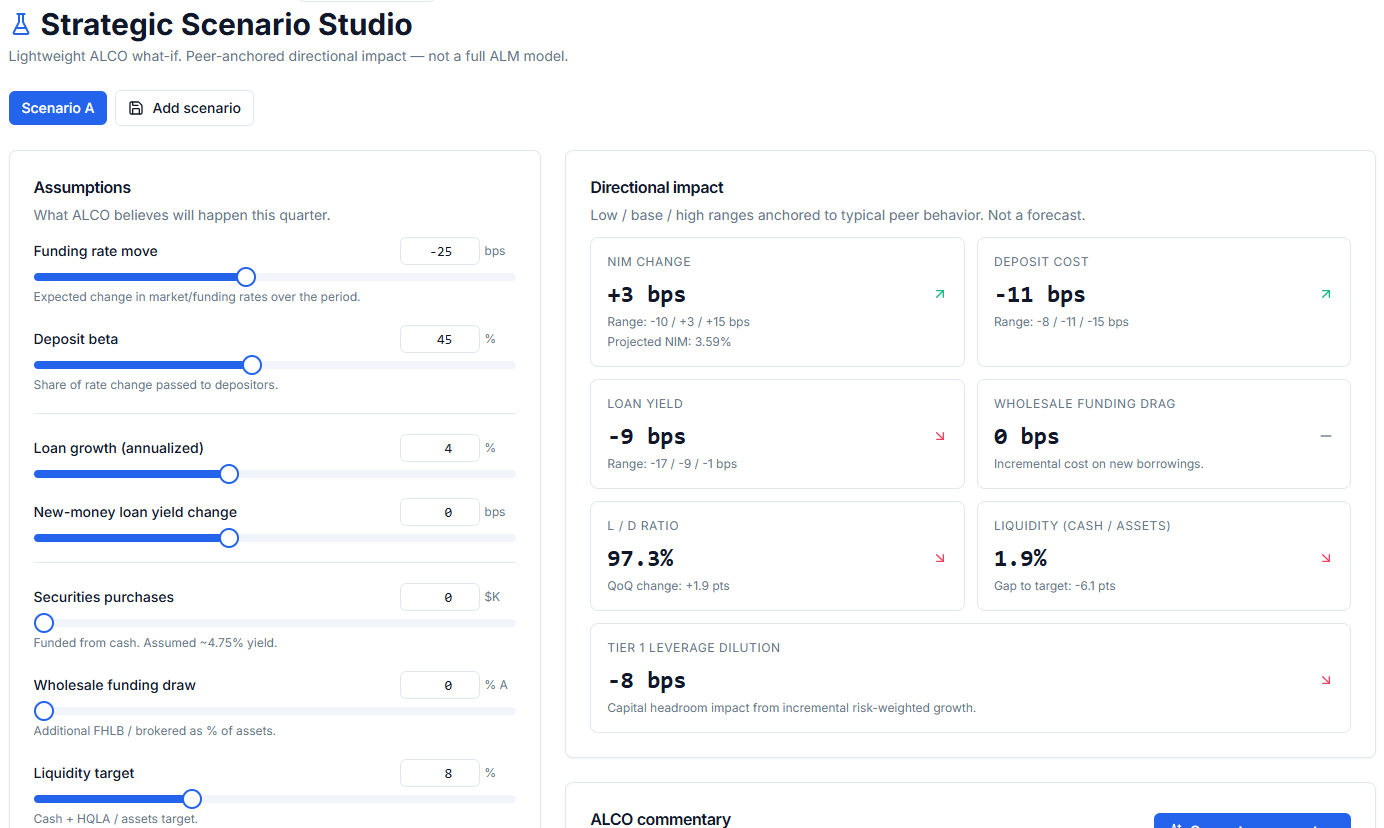Click the Cash + HQLA / assets target note
Screen dimensions: 1384x828
point(116,819)
